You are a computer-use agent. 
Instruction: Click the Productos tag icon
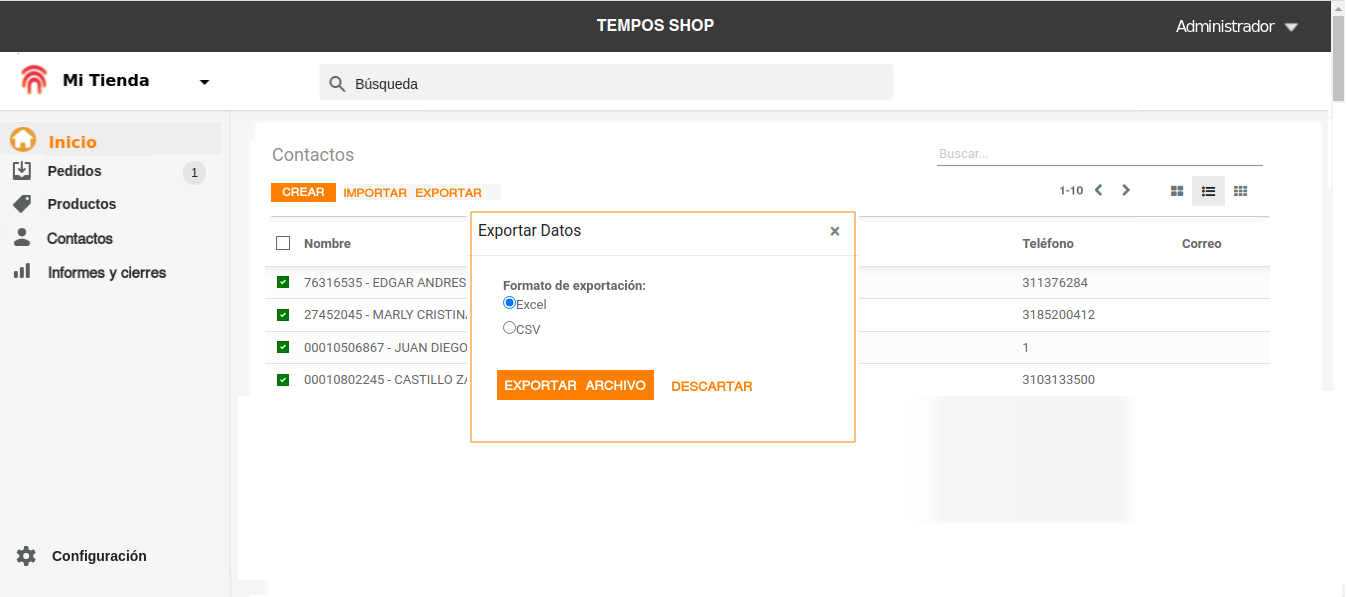pos(22,204)
